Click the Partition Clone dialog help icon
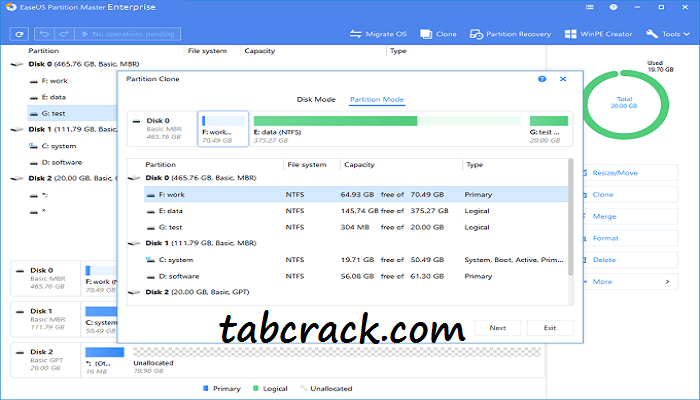The height and width of the screenshot is (400, 700). click(542, 79)
